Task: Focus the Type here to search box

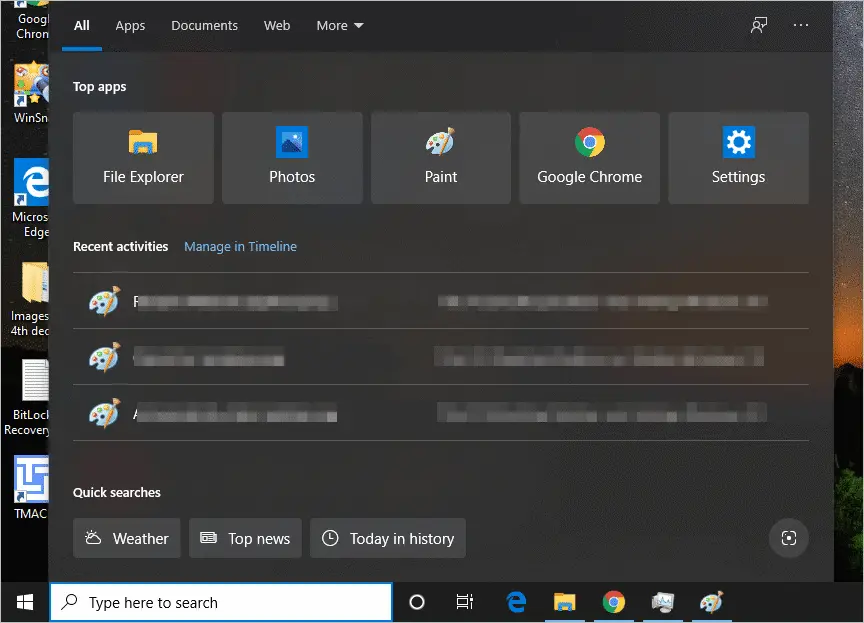Action: 221,602
